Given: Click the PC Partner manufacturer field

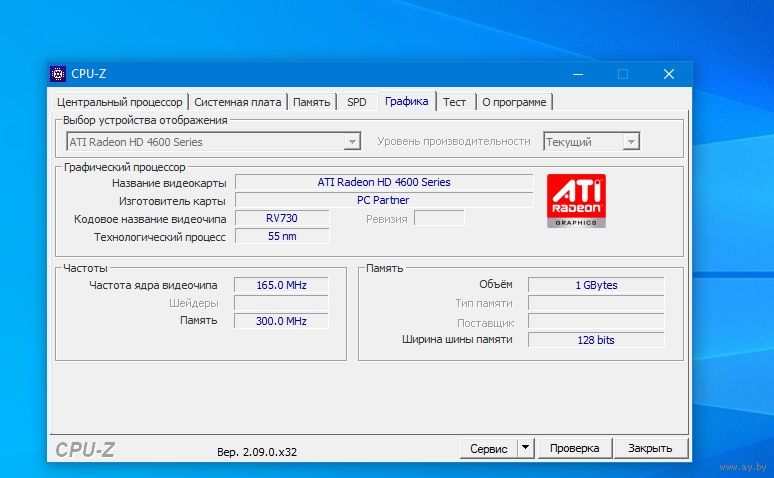Looking at the screenshot, I should click(x=384, y=200).
